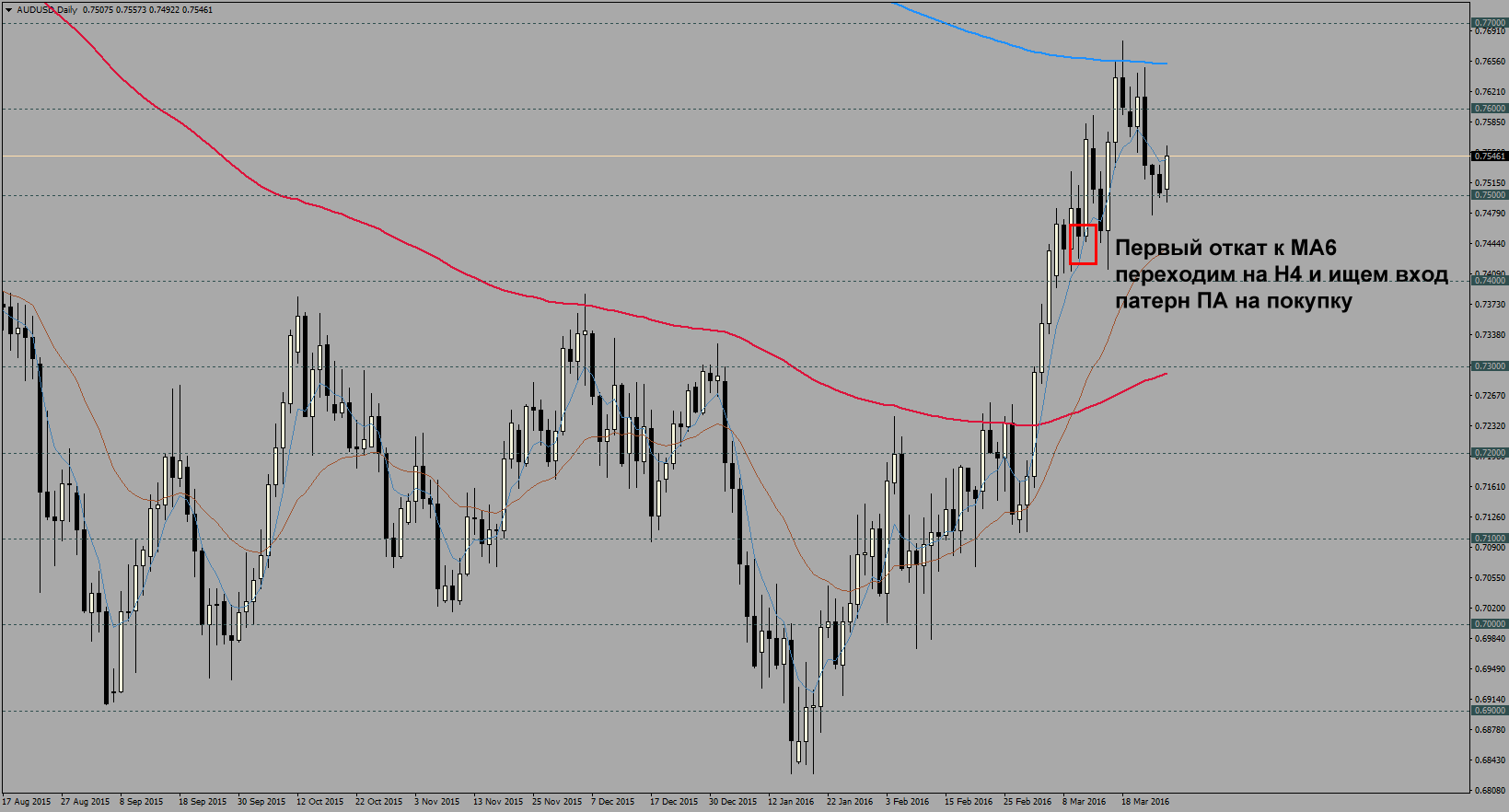1509x812 pixels.
Task: Select the 0.73000 level price label
Action: pos(1490,366)
